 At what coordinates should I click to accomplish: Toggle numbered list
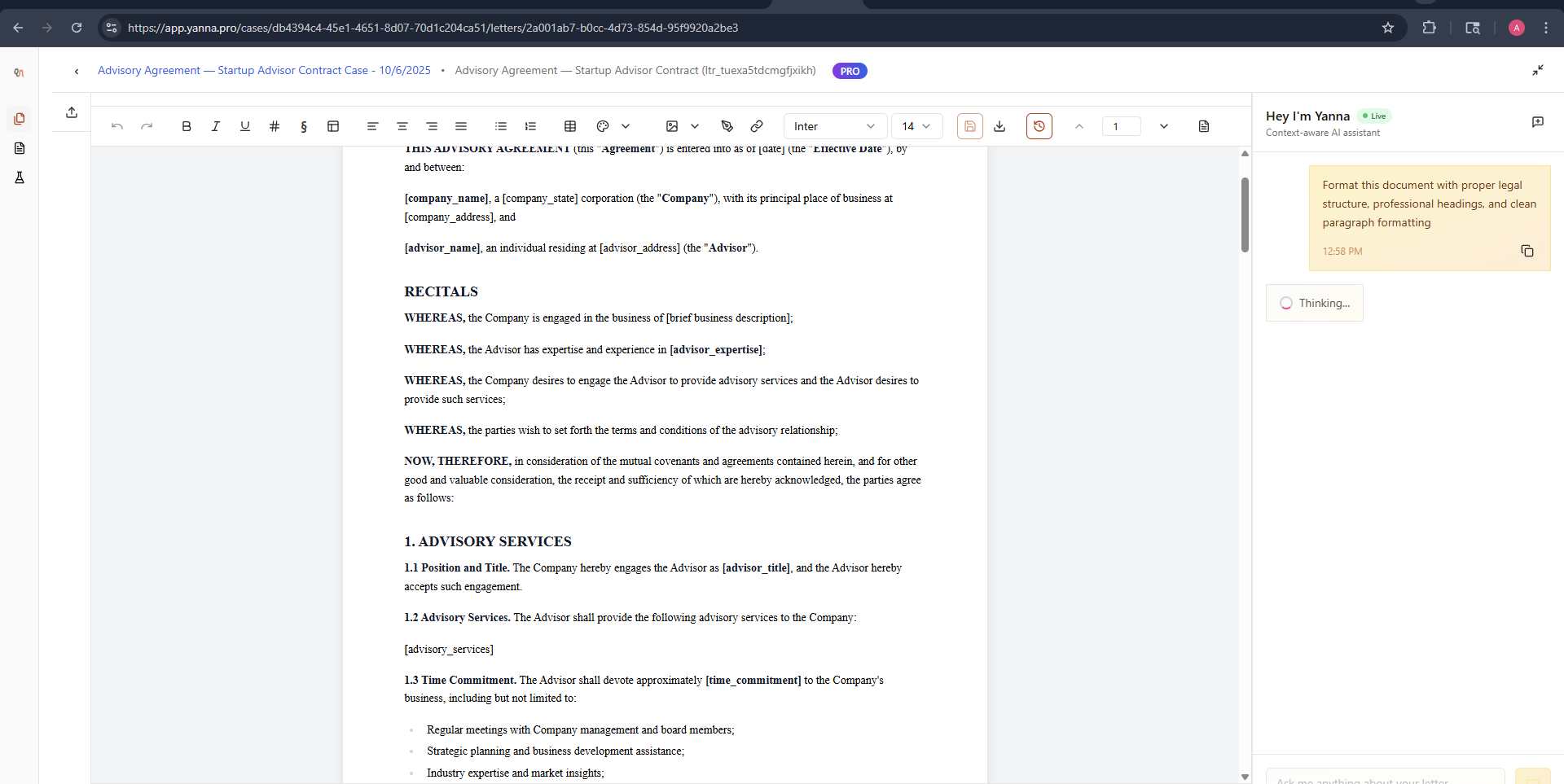click(530, 126)
